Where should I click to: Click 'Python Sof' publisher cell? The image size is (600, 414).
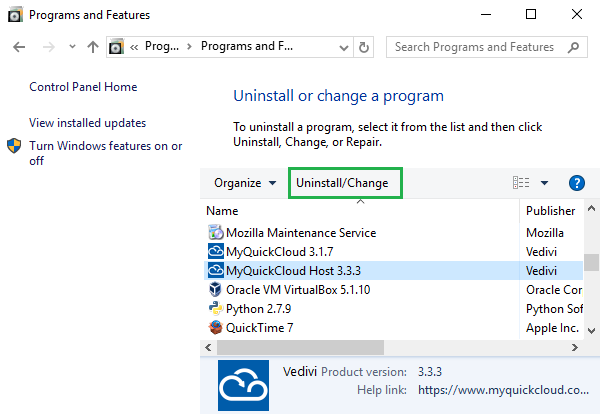(x=554, y=309)
